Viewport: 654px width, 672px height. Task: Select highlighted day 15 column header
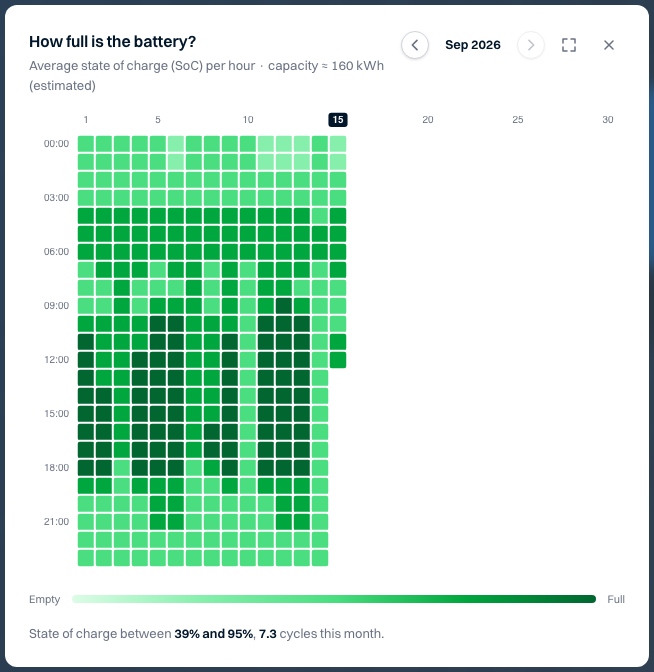tap(338, 120)
